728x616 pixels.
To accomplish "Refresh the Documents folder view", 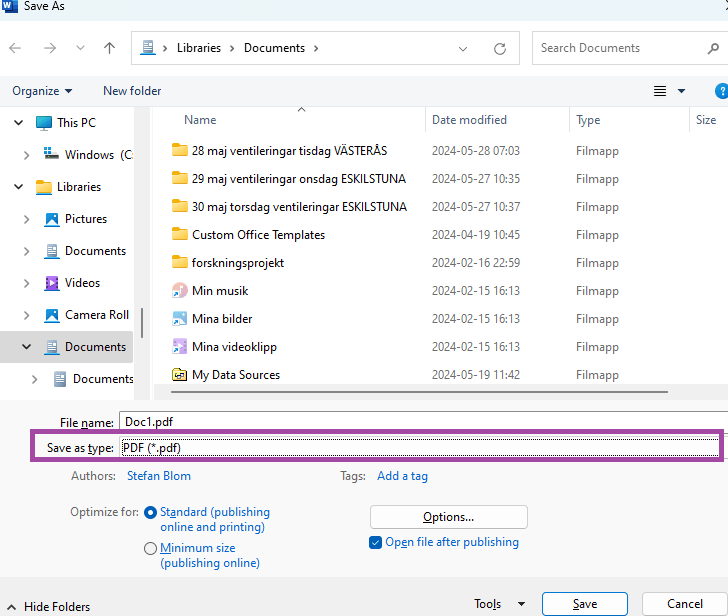I will coord(500,49).
